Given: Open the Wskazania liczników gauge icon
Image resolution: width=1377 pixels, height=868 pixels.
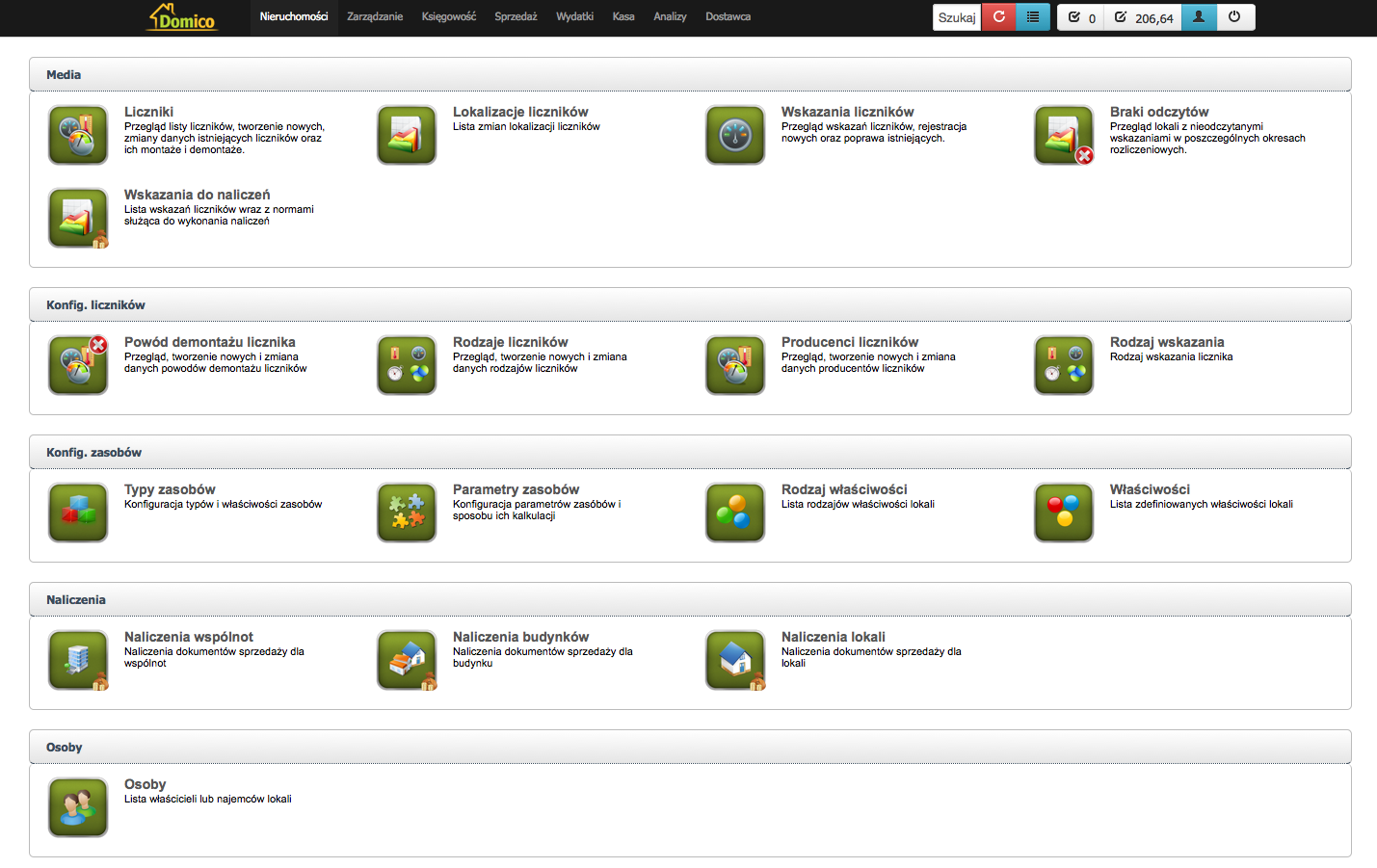Looking at the screenshot, I should [x=735, y=135].
